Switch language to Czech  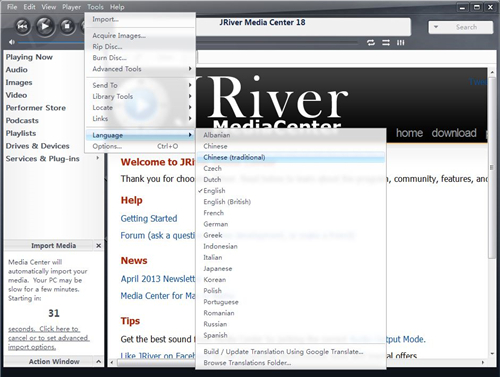coord(291,168)
